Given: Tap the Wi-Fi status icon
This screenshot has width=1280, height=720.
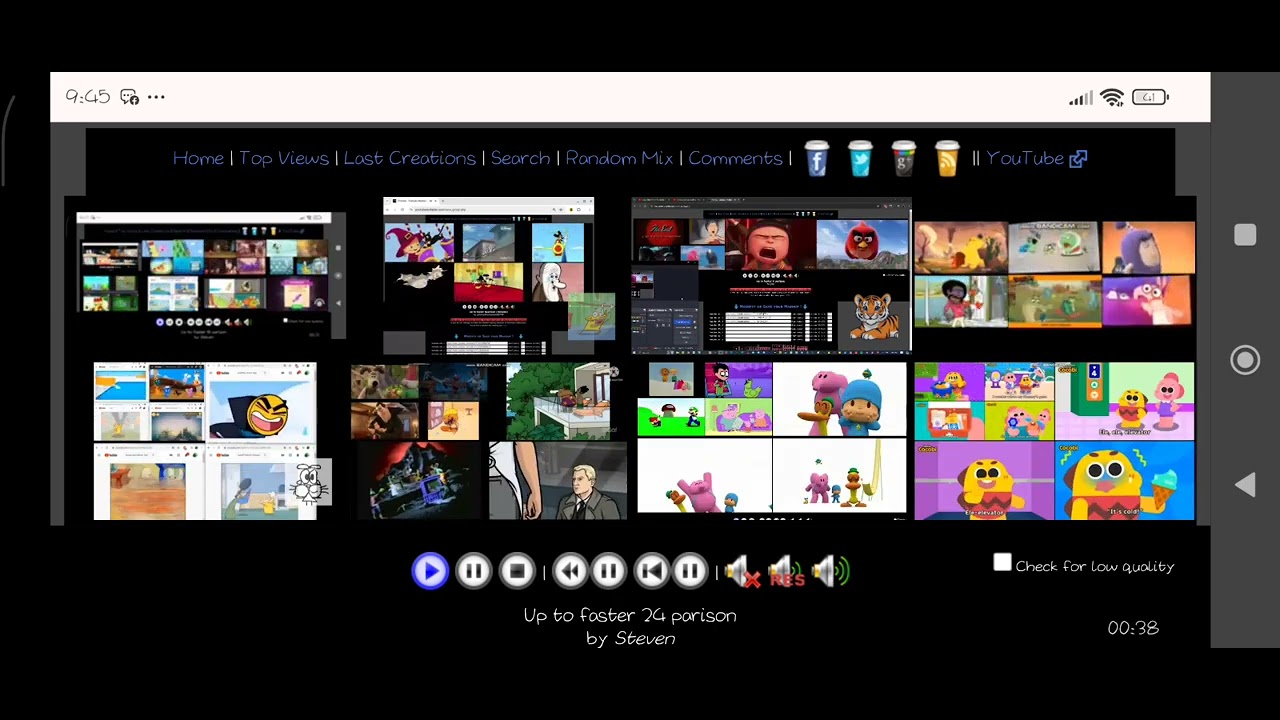Looking at the screenshot, I should point(1112,97).
